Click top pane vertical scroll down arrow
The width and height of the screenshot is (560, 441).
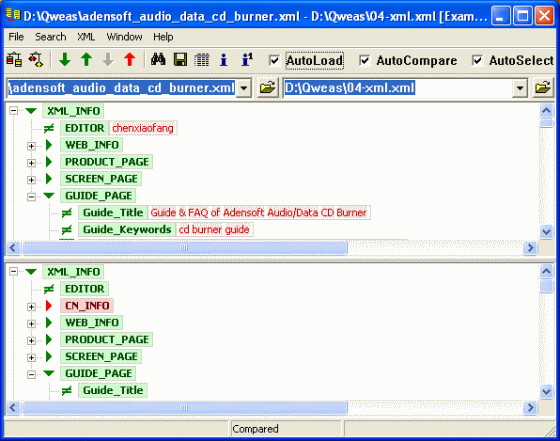[x=546, y=232]
